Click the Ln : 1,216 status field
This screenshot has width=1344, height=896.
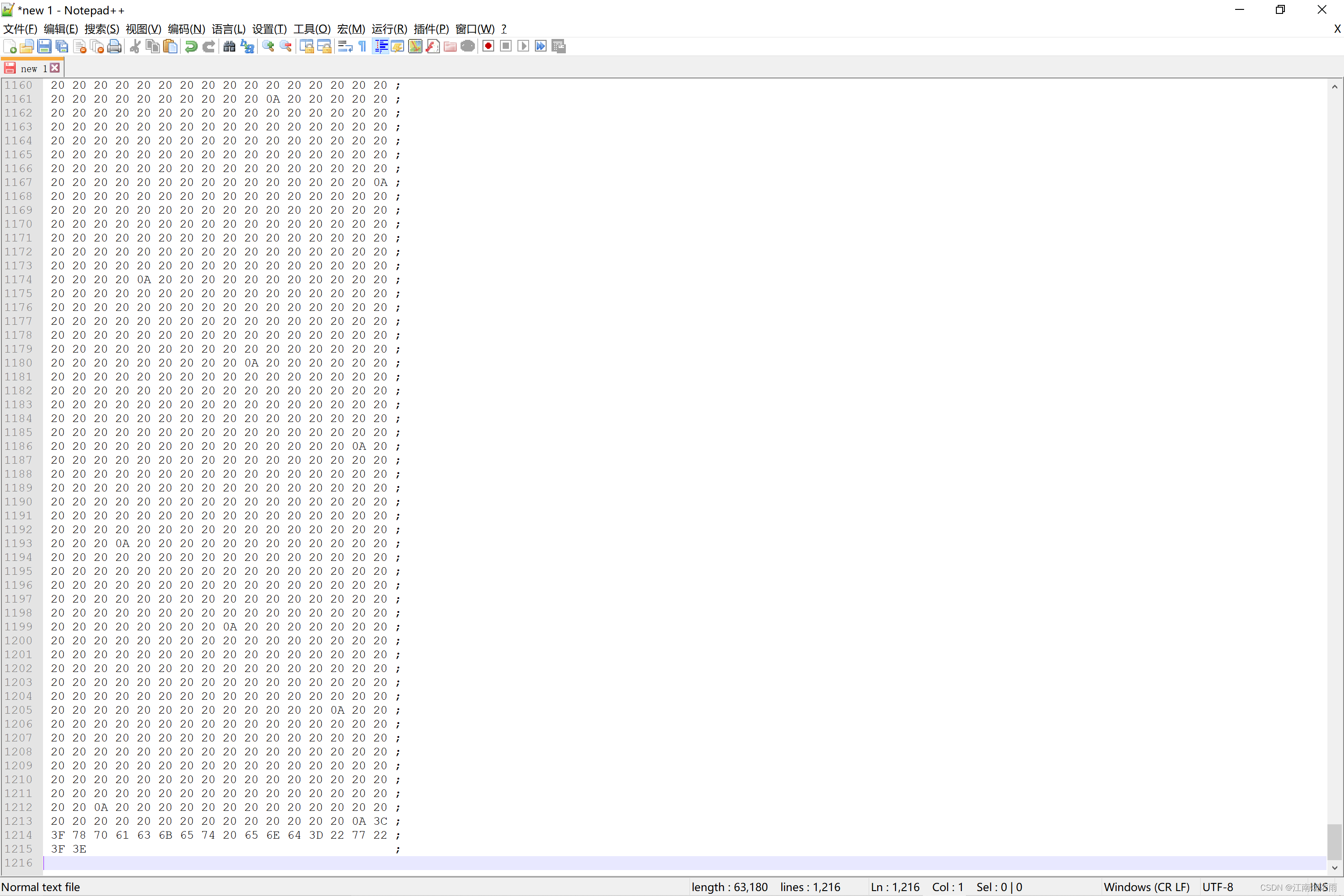(x=895, y=887)
